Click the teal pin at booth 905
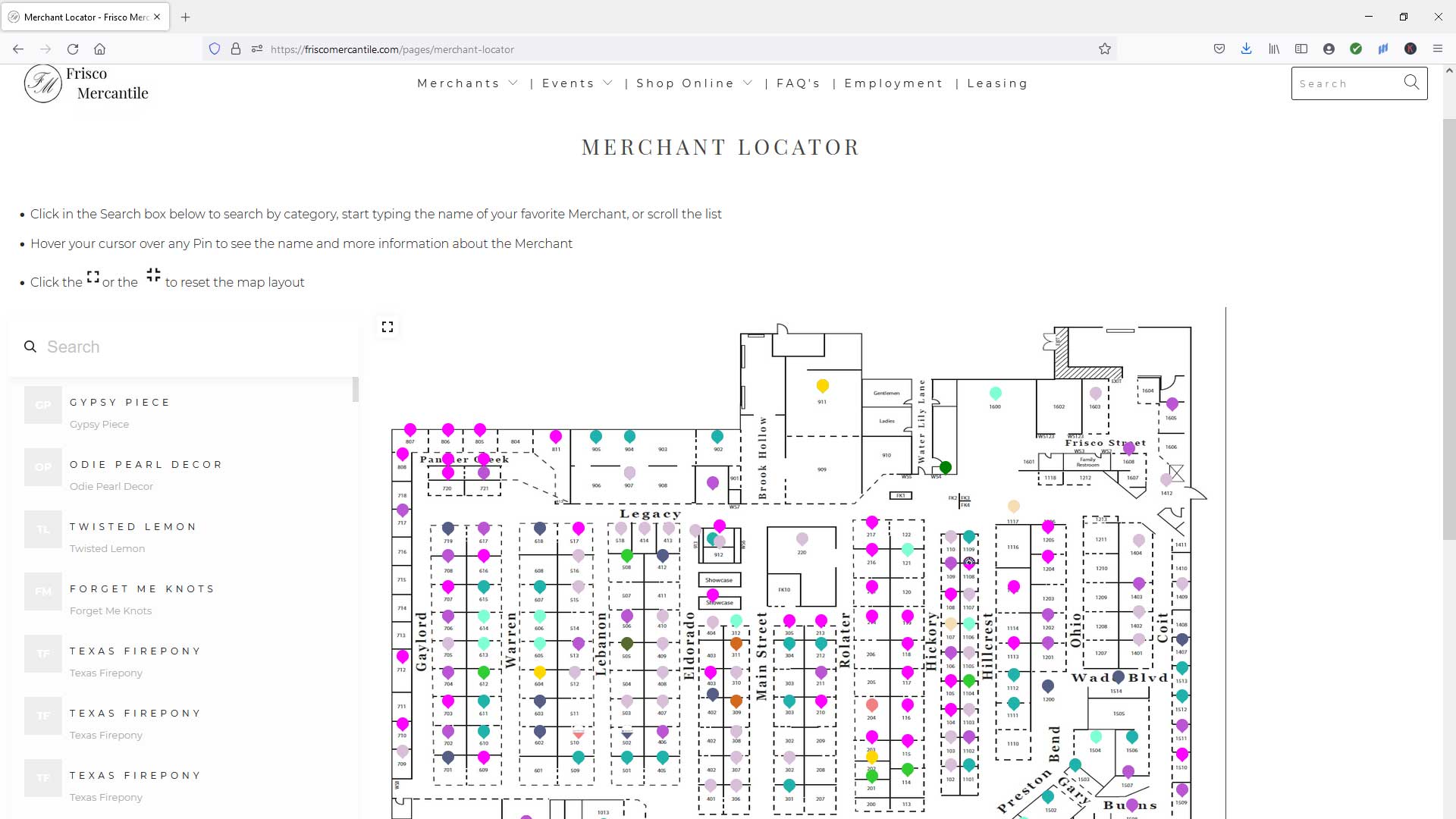1456x819 pixels. click(596, 437)
